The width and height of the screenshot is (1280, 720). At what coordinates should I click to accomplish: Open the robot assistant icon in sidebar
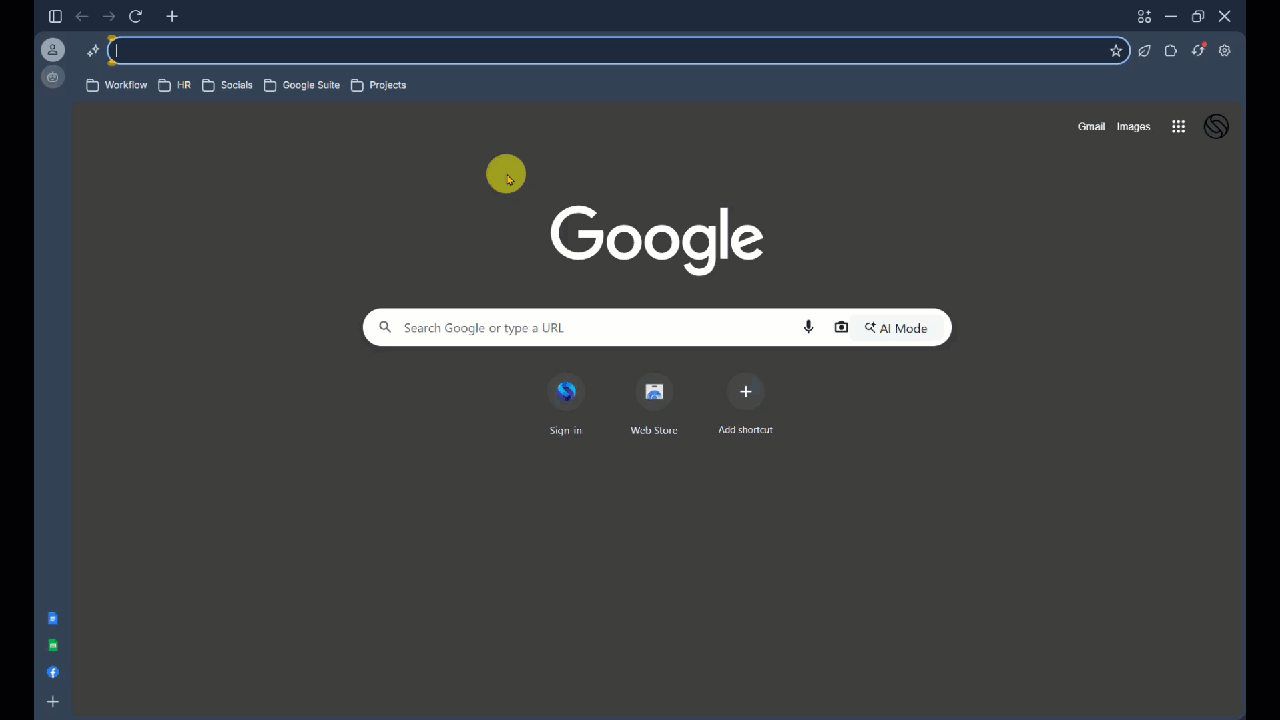(53, 77)
